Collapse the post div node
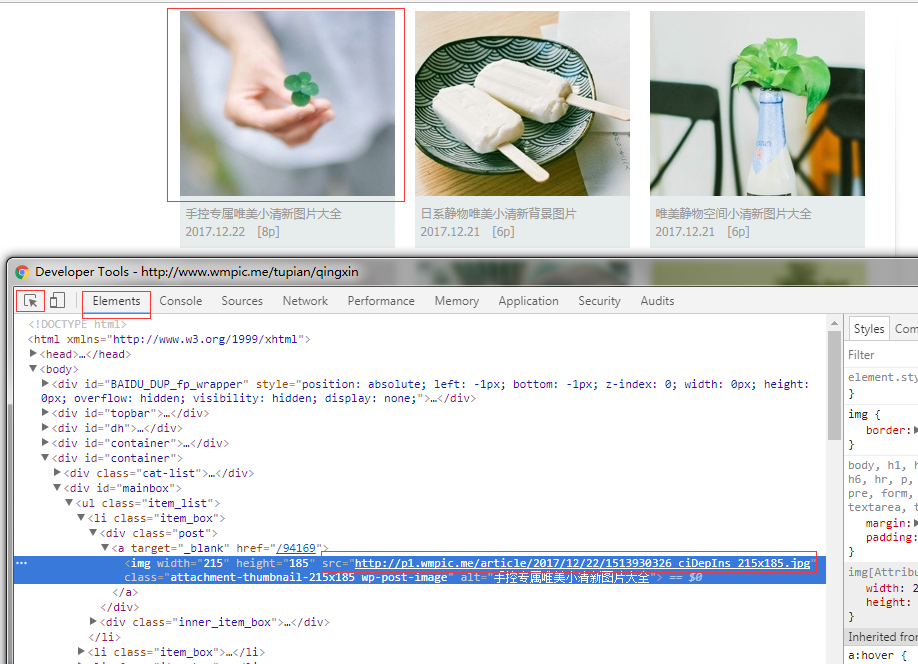 [93, 533]
